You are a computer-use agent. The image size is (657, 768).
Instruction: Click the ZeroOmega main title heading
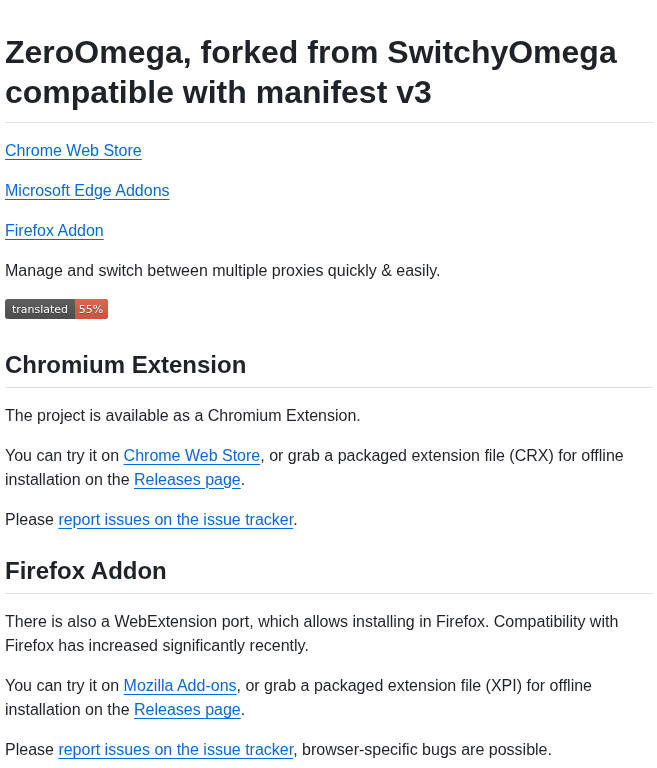tap(311, 72)
